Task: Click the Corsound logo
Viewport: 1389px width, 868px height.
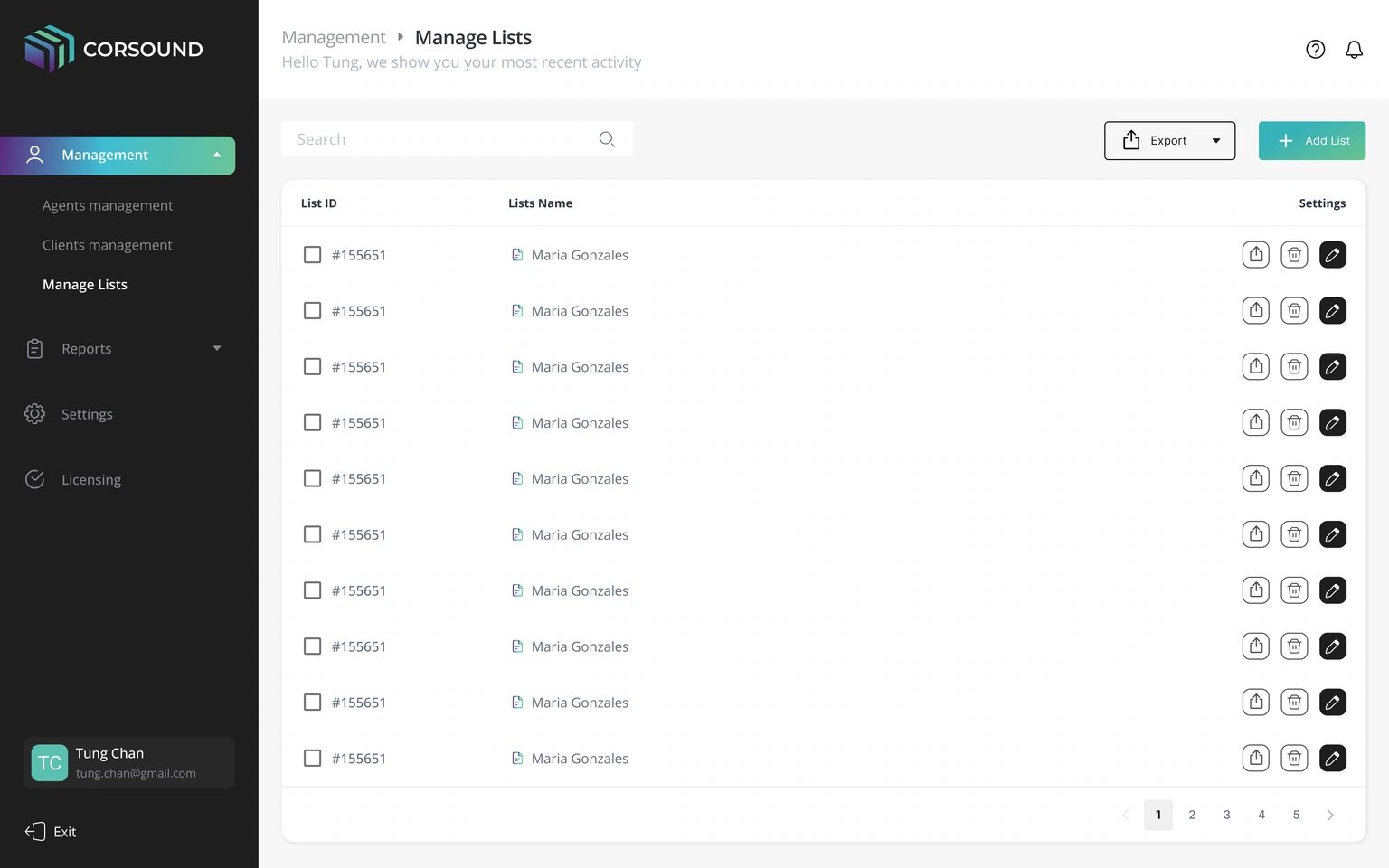Action: click(114, 49)
